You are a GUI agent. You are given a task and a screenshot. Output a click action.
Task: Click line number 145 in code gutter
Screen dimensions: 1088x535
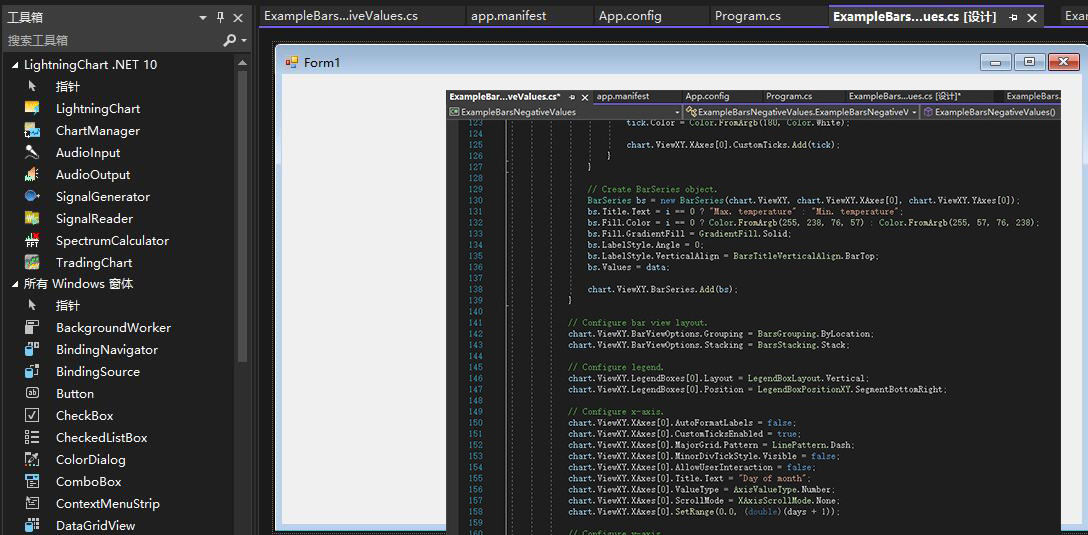[x=475, y=367]
